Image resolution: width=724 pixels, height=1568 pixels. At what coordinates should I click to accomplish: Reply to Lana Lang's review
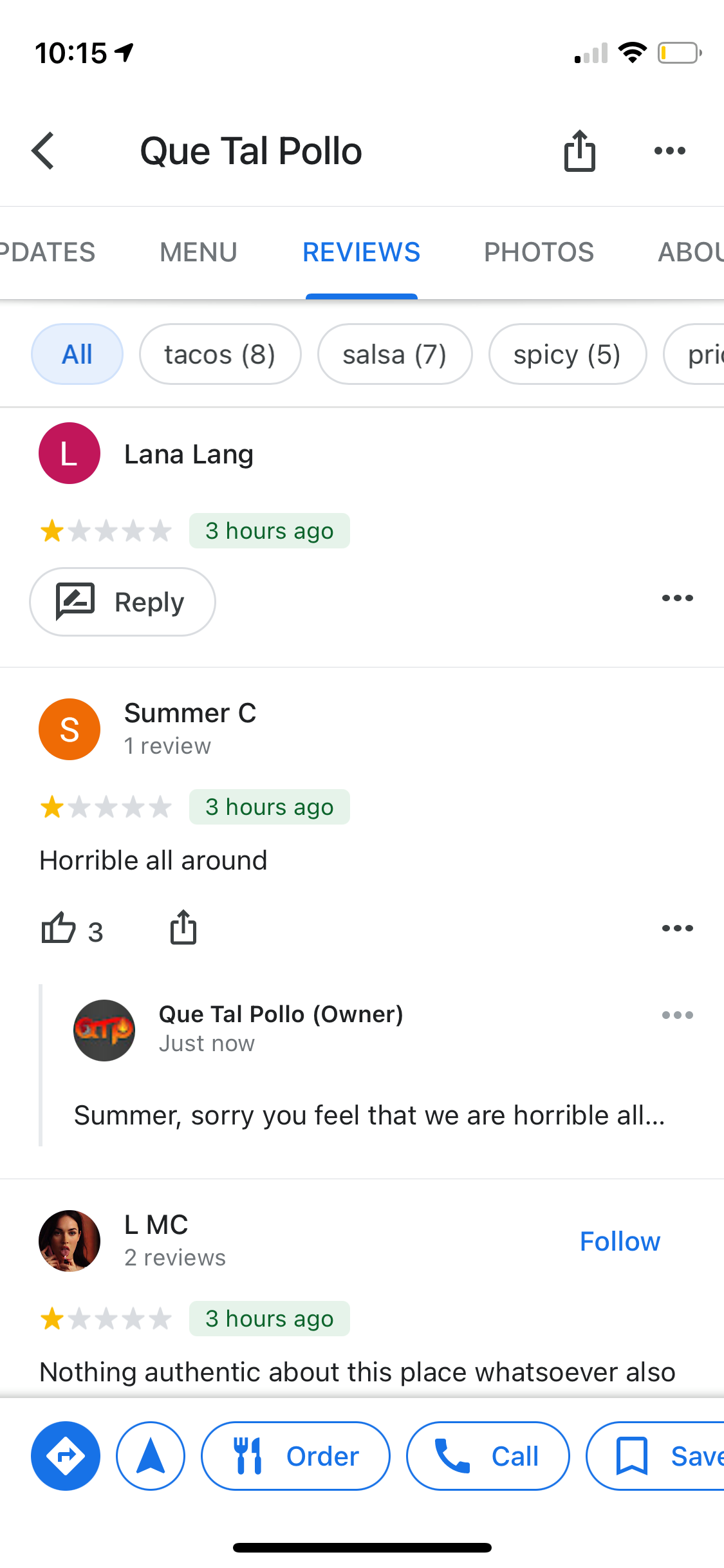(122, 602)
